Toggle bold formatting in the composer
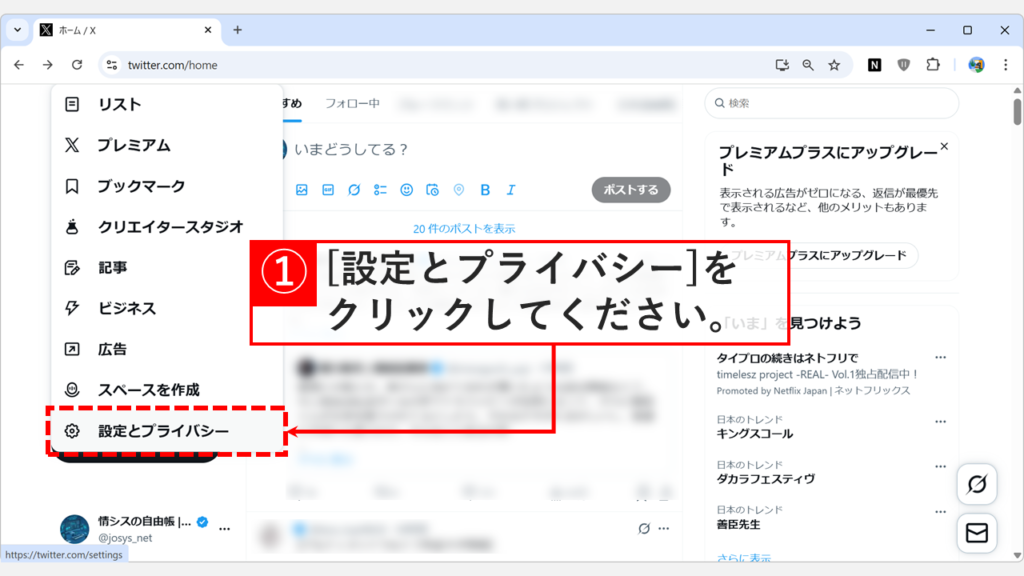Screen dimensions: 1024x576 pos(485,189)
